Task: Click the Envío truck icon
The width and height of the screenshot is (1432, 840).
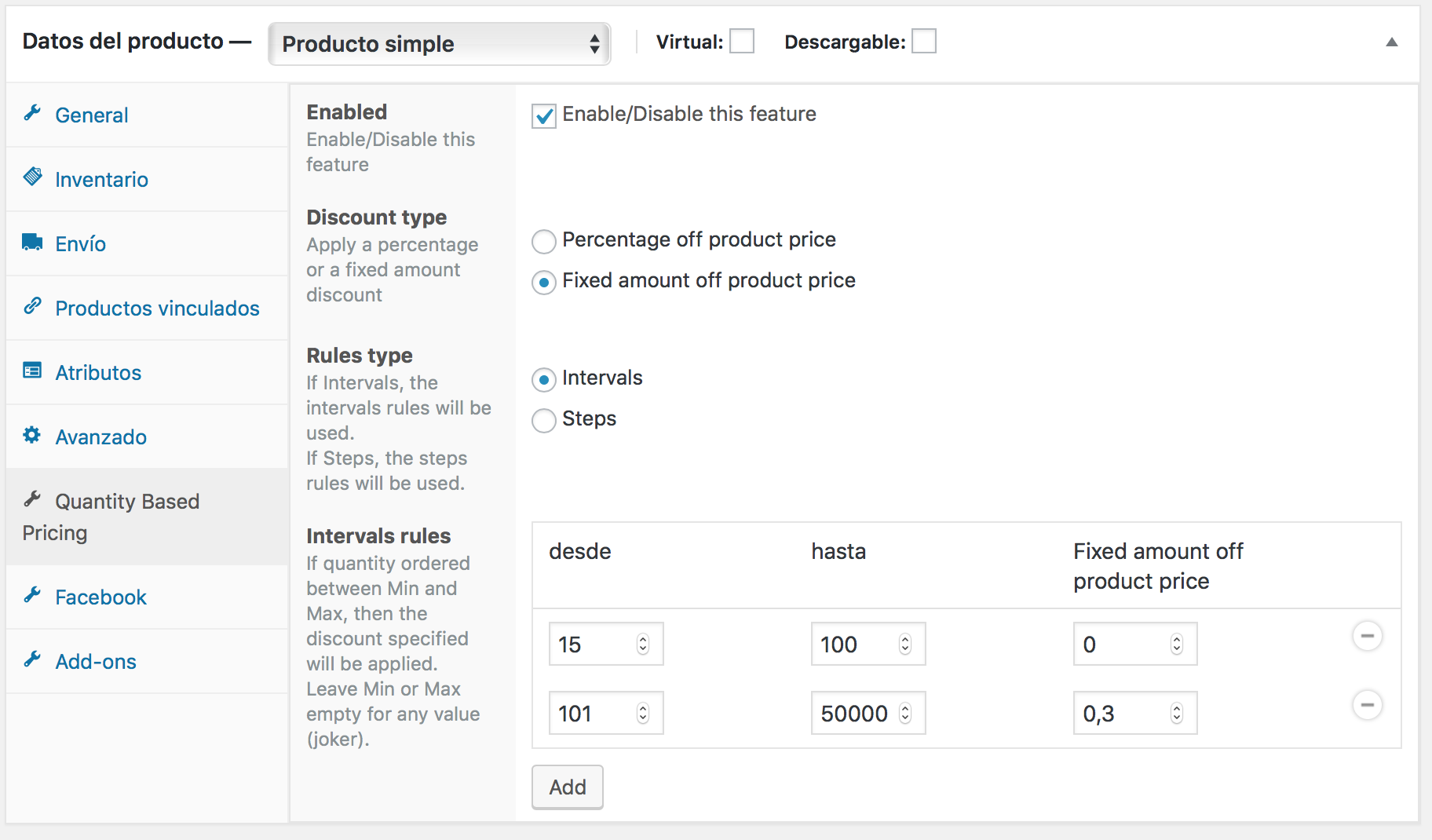Action: pyautogui.click(x=32, y=243)
